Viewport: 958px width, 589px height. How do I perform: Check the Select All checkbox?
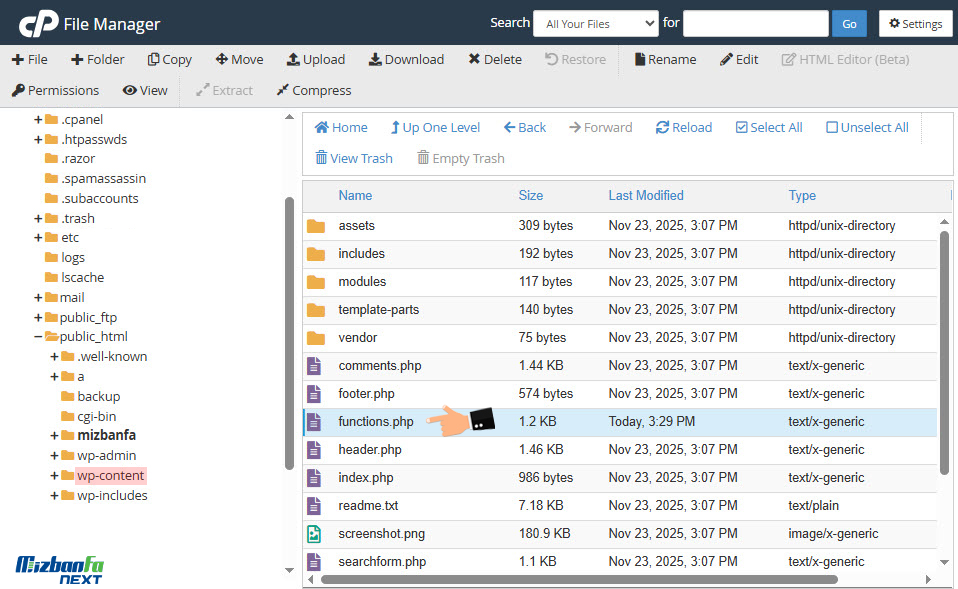(741, 128)
